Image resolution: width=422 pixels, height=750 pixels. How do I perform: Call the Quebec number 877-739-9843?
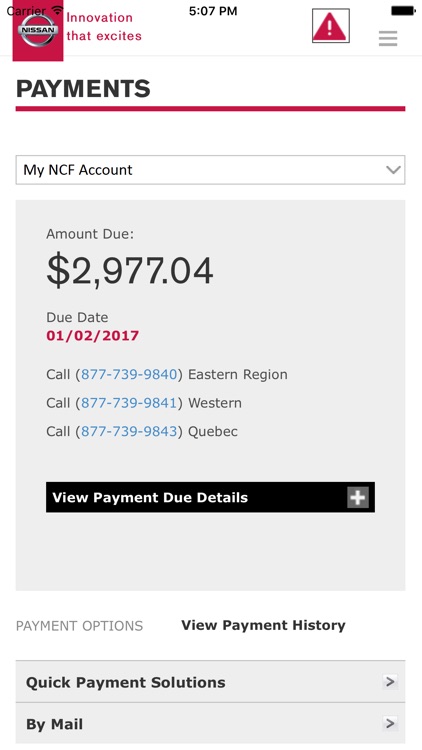[129, 431]
